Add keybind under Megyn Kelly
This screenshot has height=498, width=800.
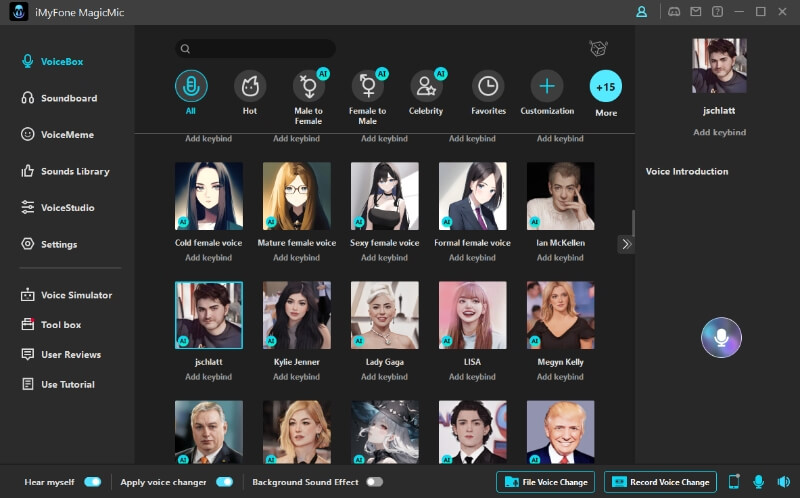tap(560, 377)
